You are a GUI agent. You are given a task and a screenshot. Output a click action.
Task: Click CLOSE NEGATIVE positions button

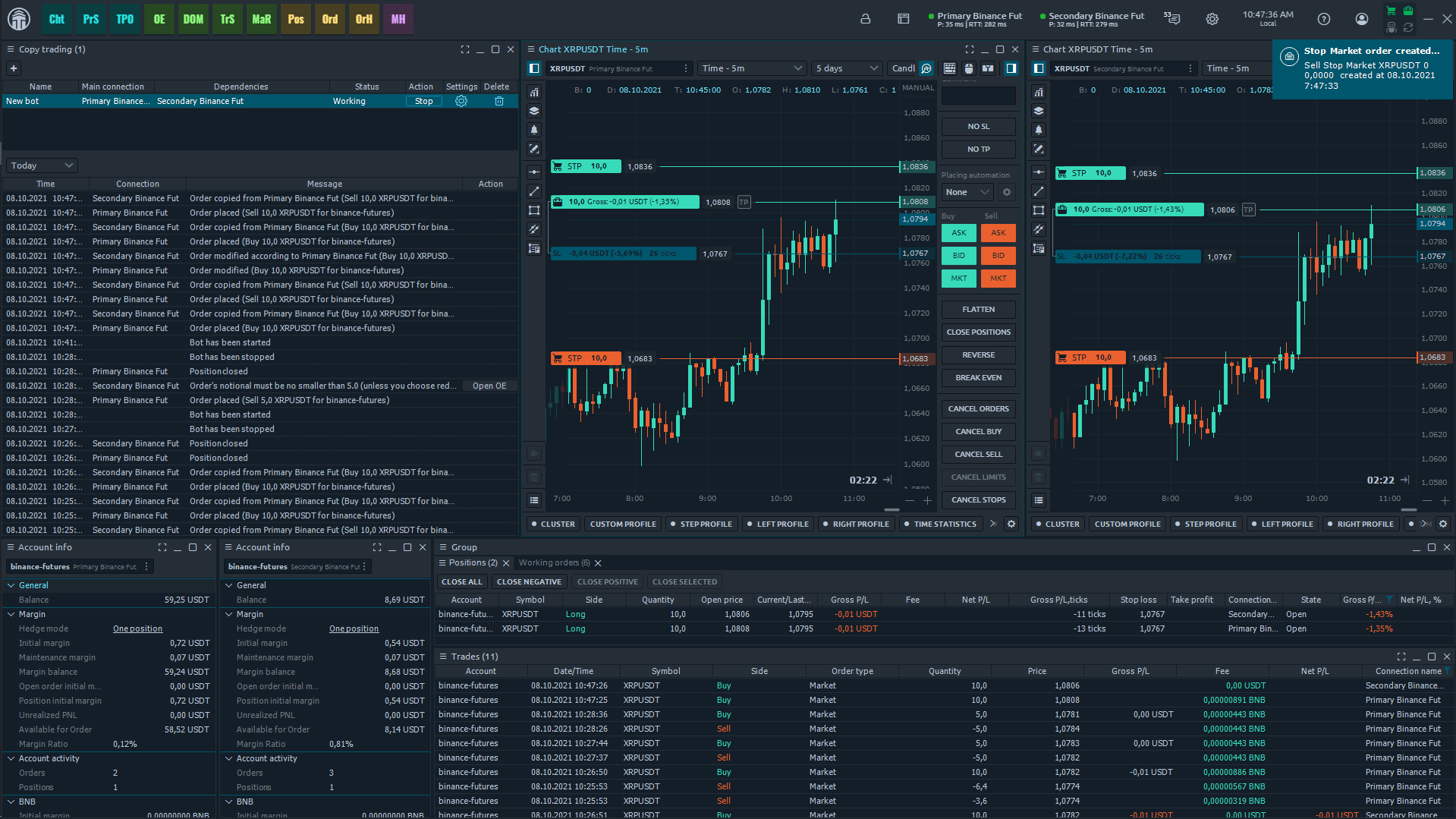(529, 581)
